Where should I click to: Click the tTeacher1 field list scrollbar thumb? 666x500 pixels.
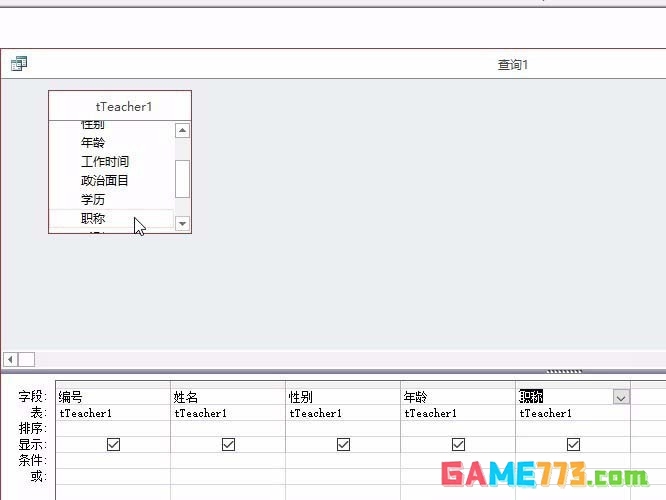pos(182,179)
